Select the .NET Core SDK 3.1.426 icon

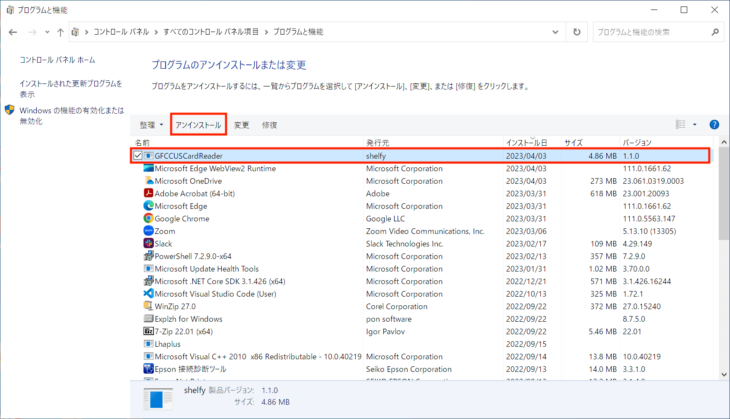pyautogui.click(x=149, y=281)
